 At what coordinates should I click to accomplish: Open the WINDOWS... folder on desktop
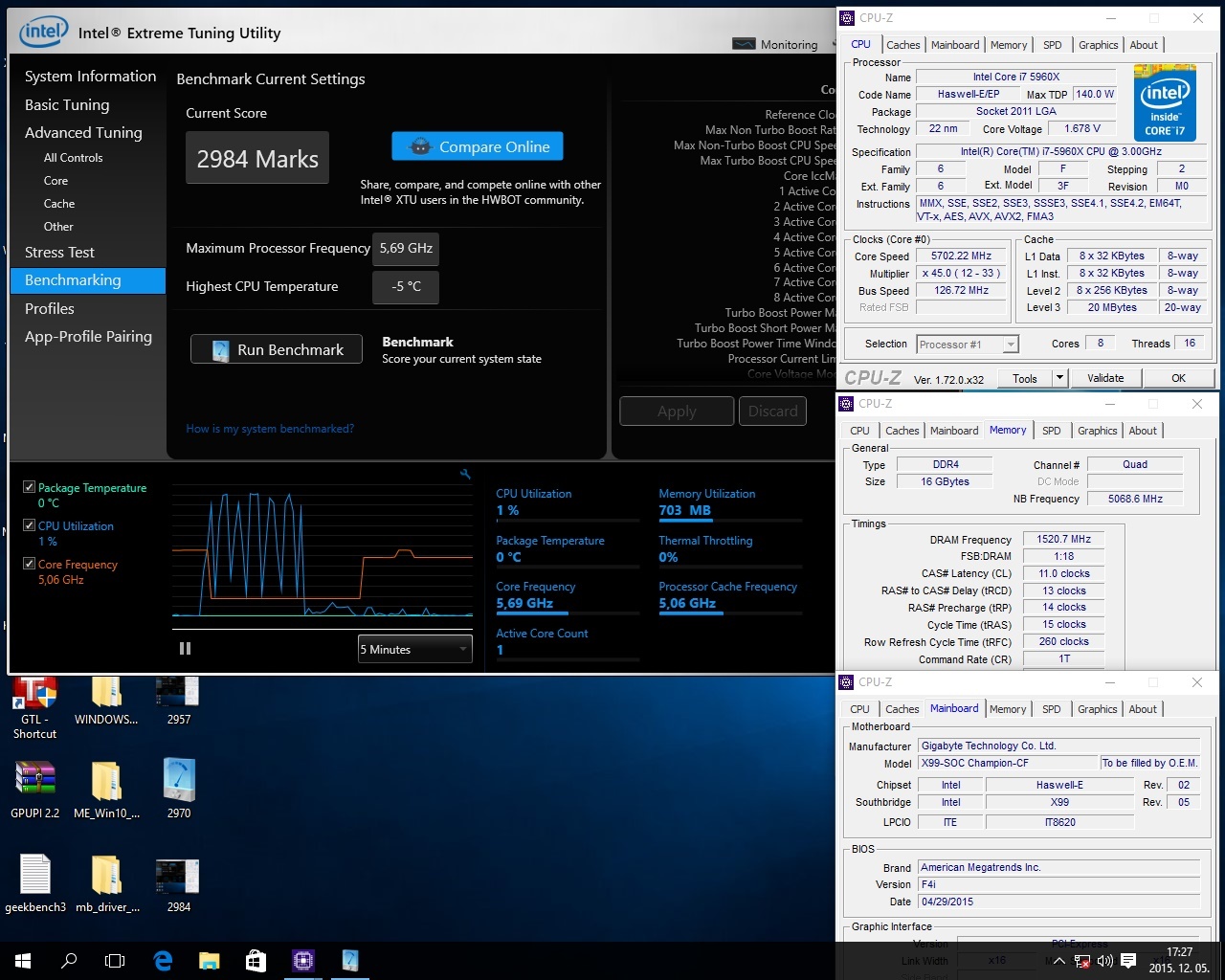[106, 701]
